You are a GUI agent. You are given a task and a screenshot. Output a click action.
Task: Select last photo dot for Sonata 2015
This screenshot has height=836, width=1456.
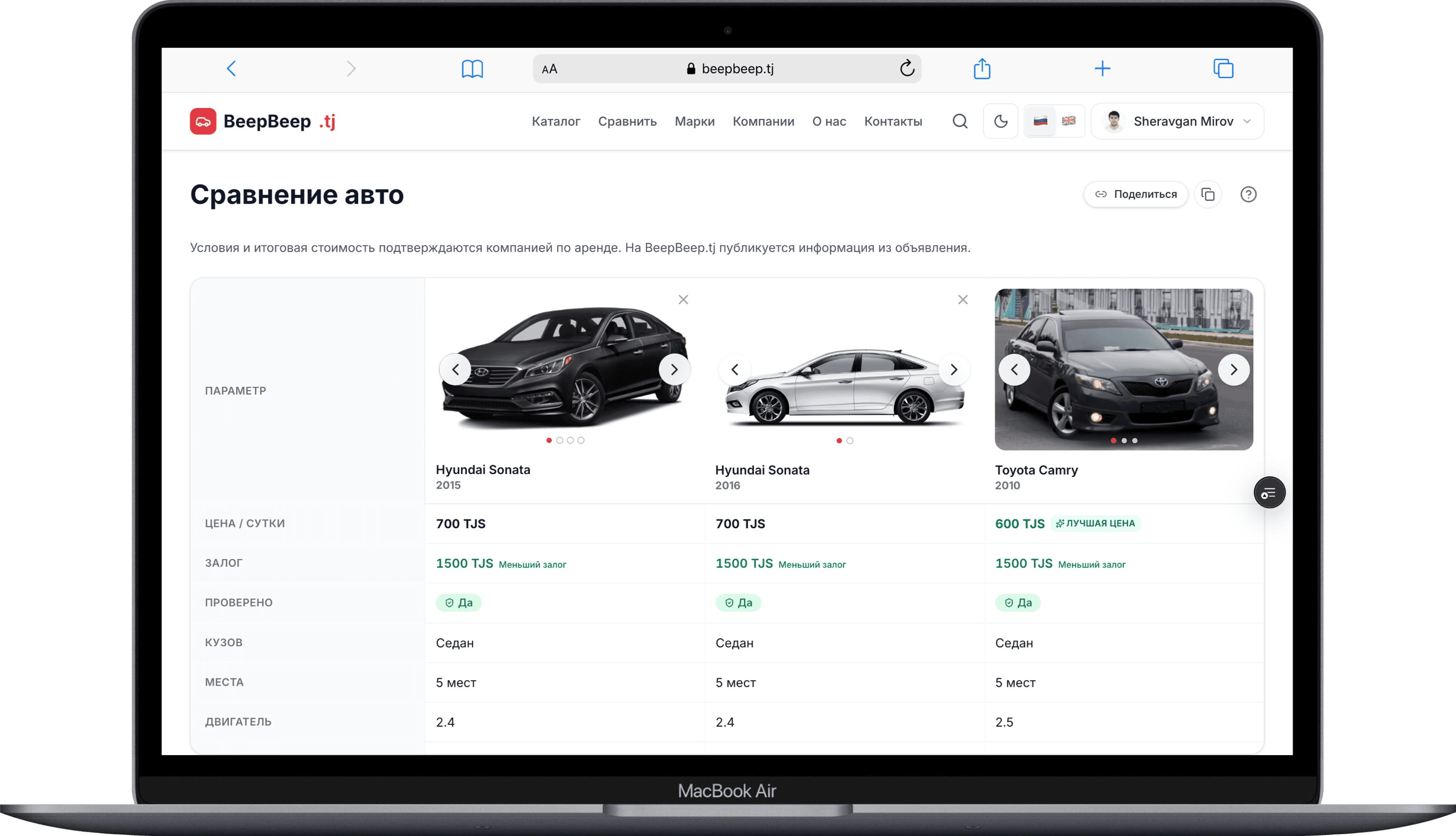pos(581,441)
